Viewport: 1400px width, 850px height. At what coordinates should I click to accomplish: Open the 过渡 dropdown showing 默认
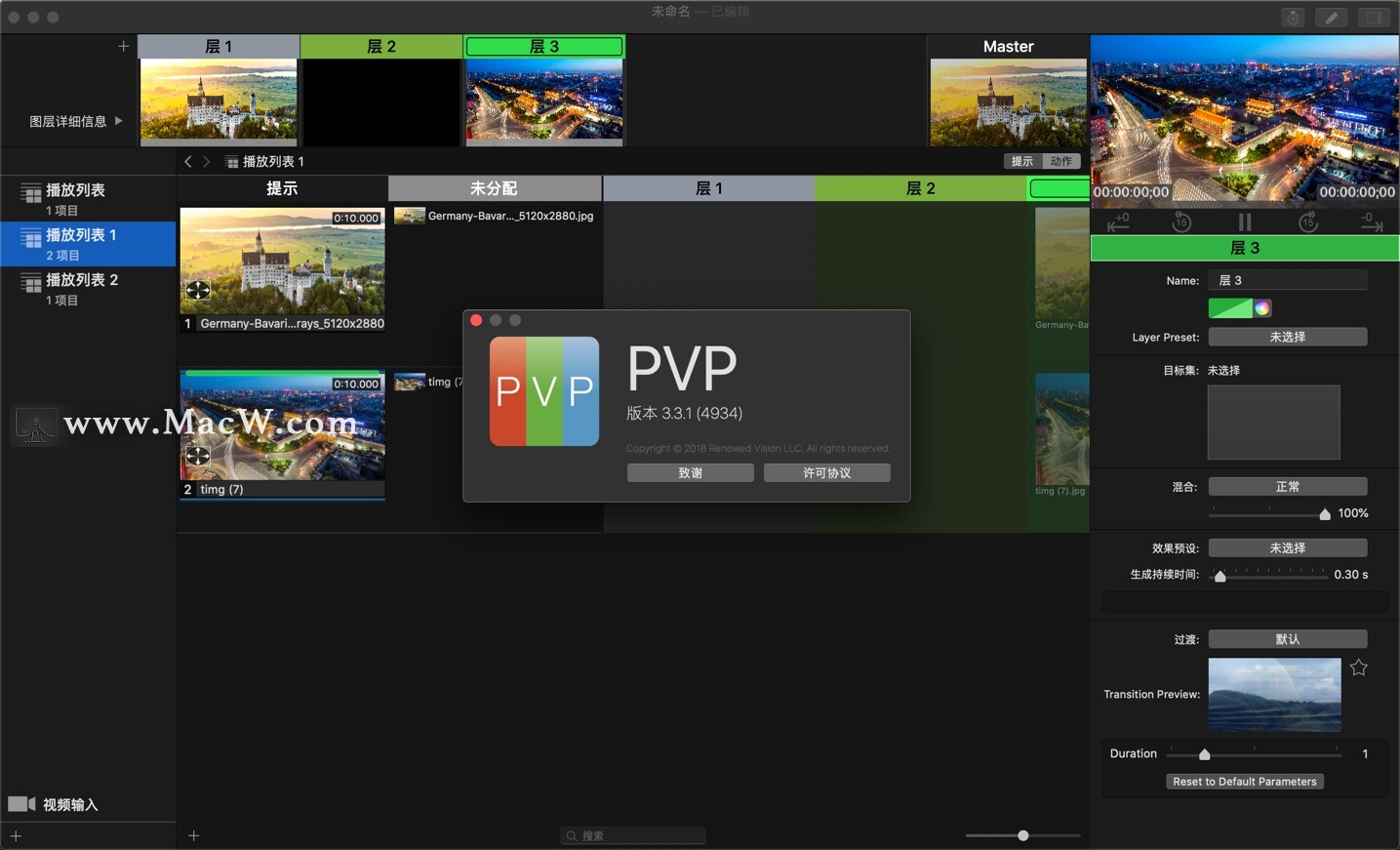pos(1287,638)
